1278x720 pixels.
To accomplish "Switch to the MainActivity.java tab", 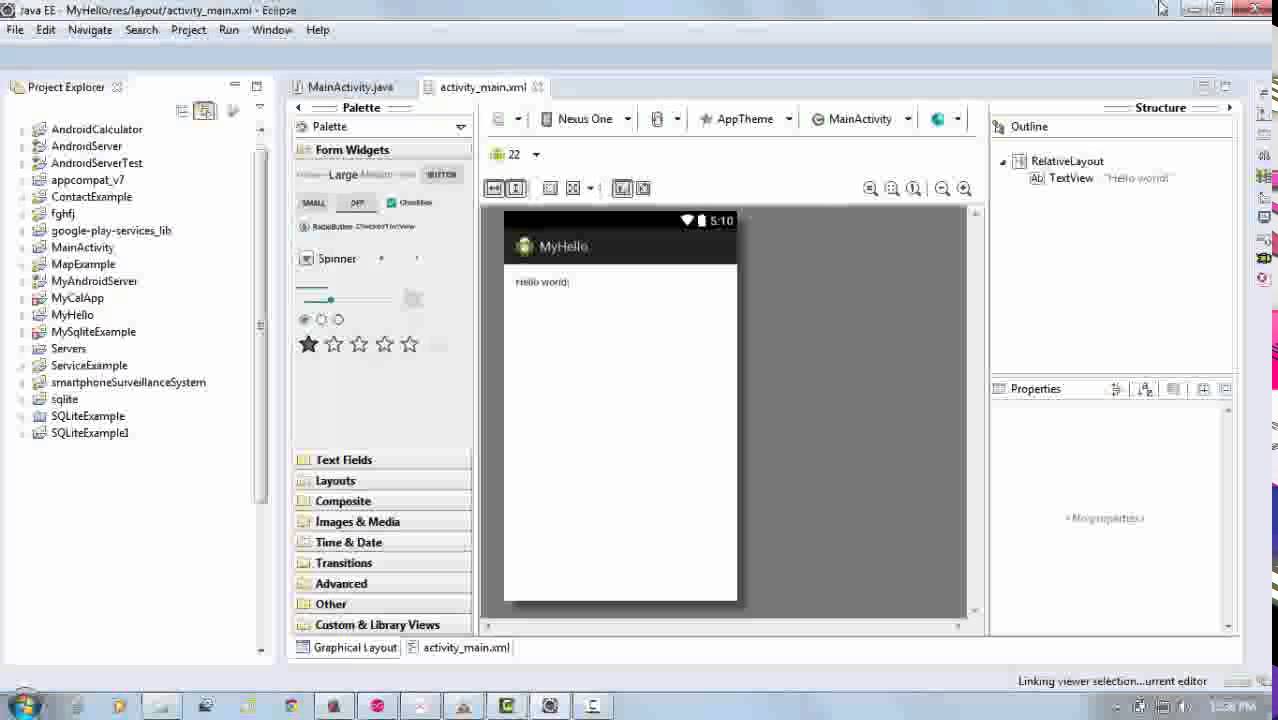I will tap(350, 87).
